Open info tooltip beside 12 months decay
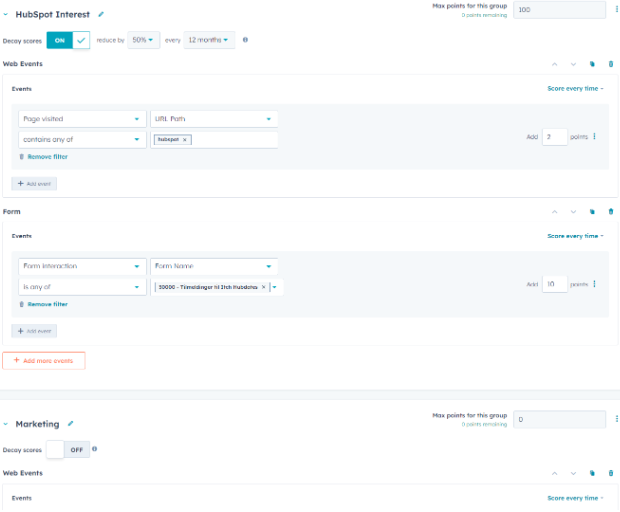Image resolution: width=620 pixels, height=512 pixels. click(x=245, y=40)
